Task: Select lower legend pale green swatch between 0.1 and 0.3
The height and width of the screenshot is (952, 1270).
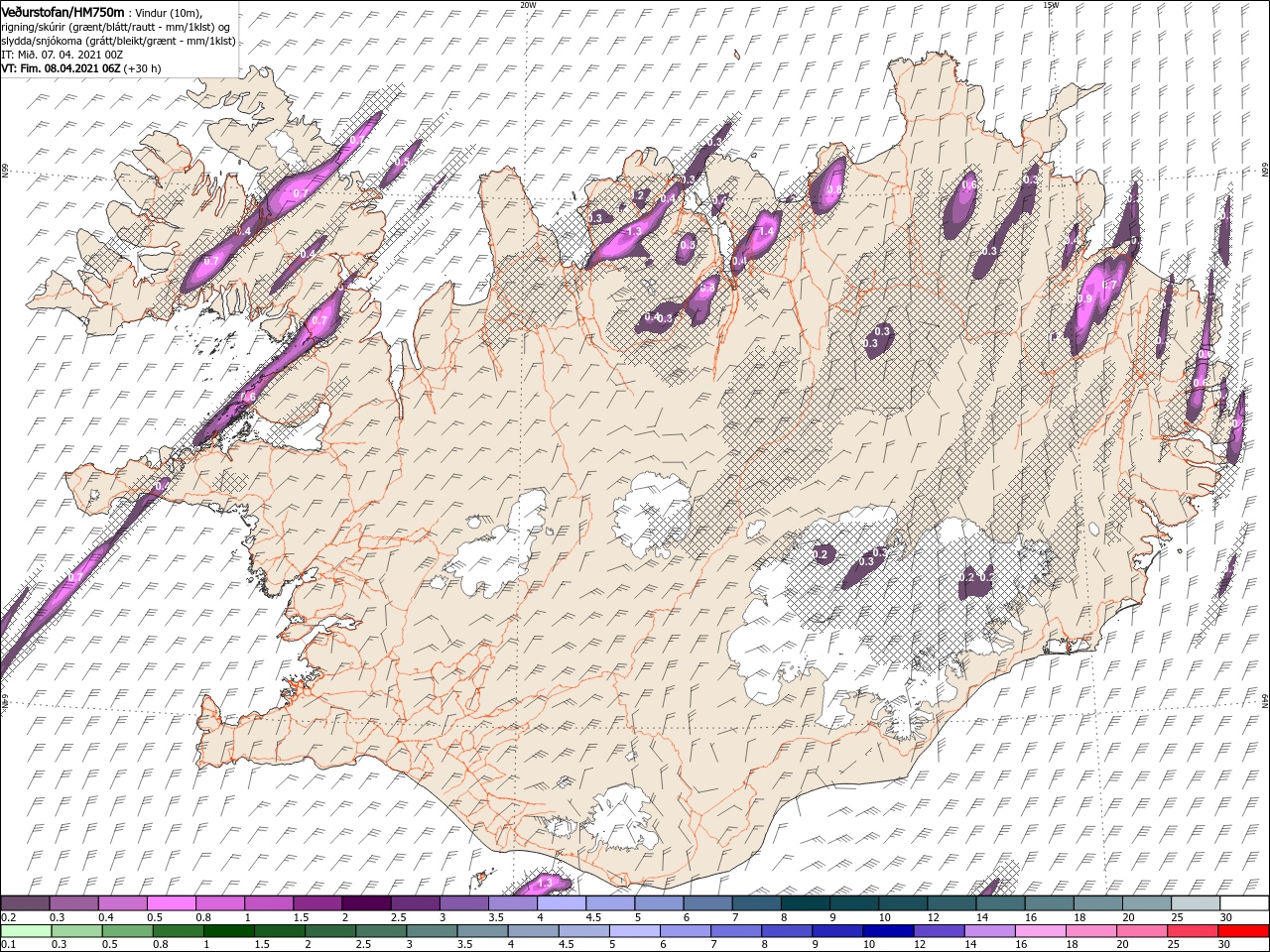Action: pos(27,931)
